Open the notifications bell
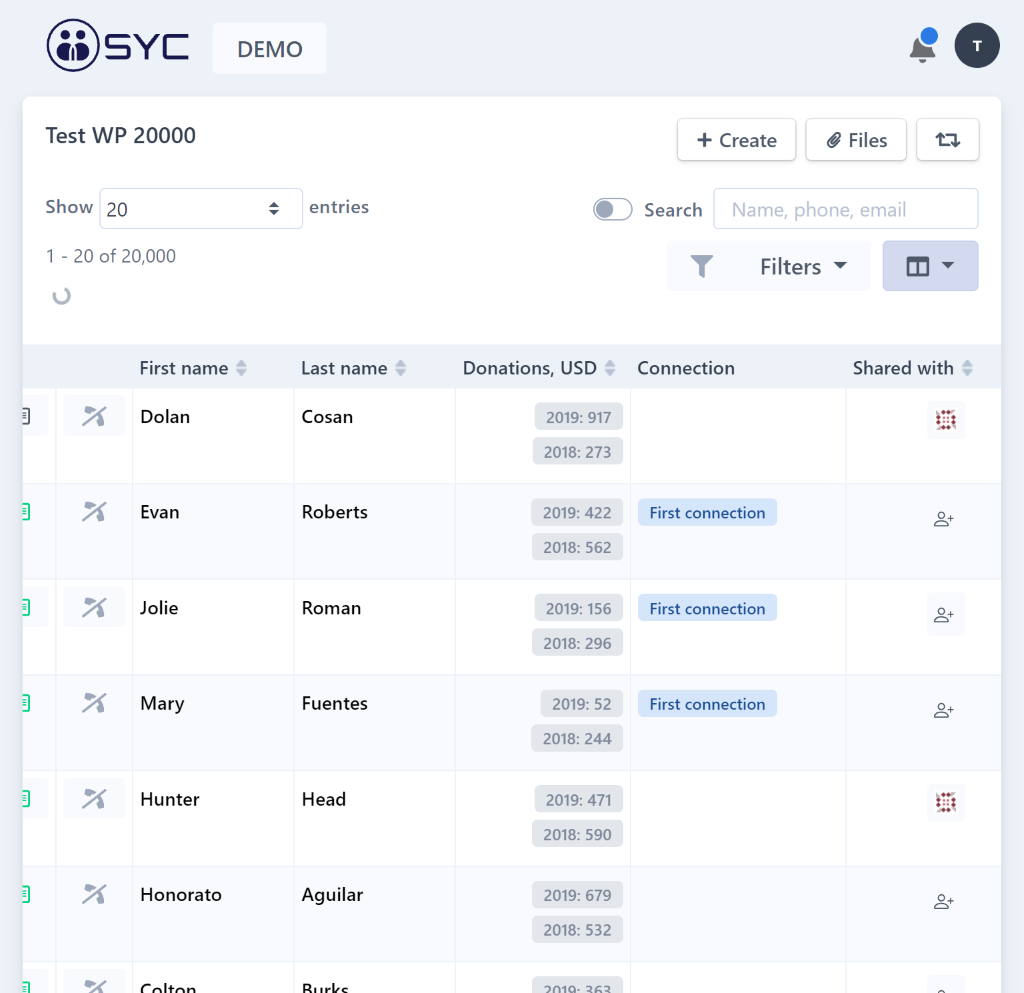 click(x=922, y=48)
